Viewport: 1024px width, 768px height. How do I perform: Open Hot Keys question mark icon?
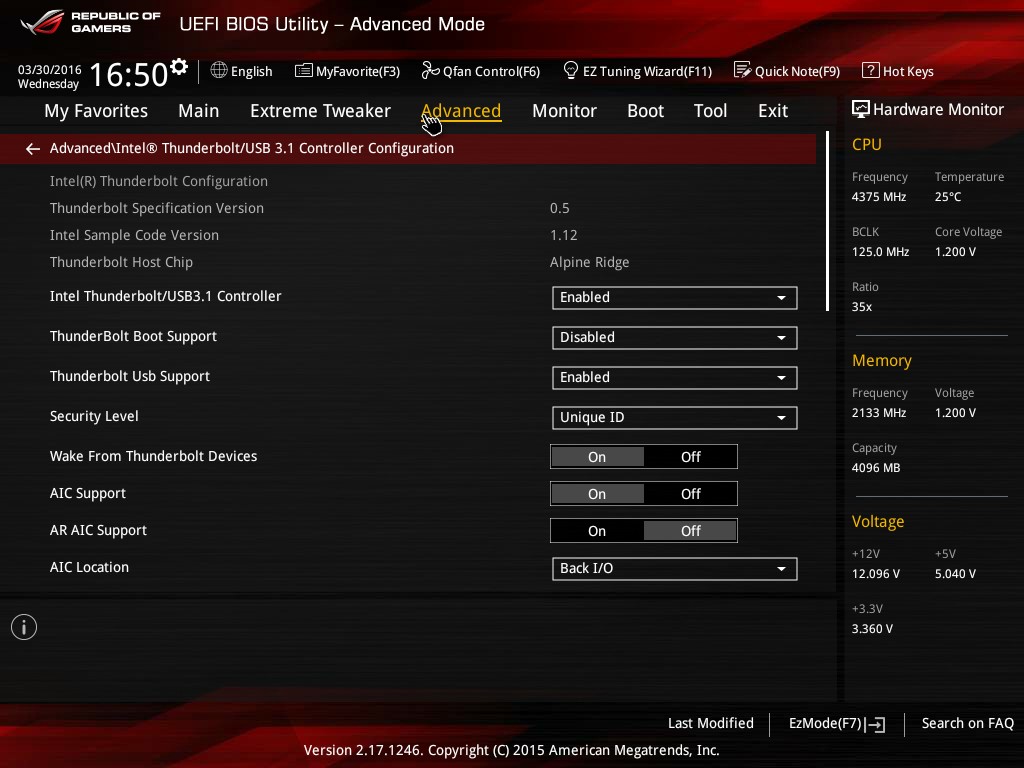871,70
